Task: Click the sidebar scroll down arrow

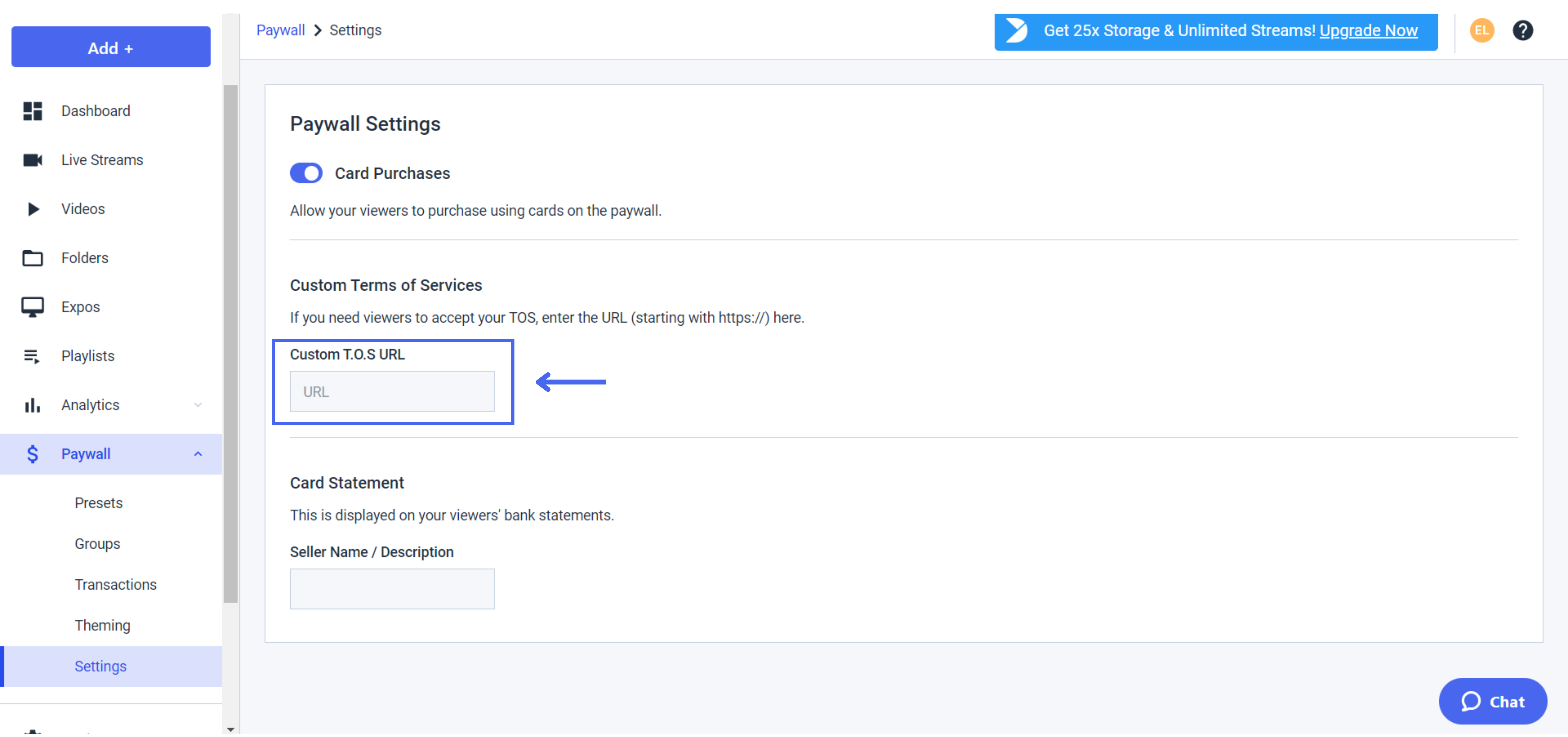Action: pyautogui.click(x=231, y=729)
